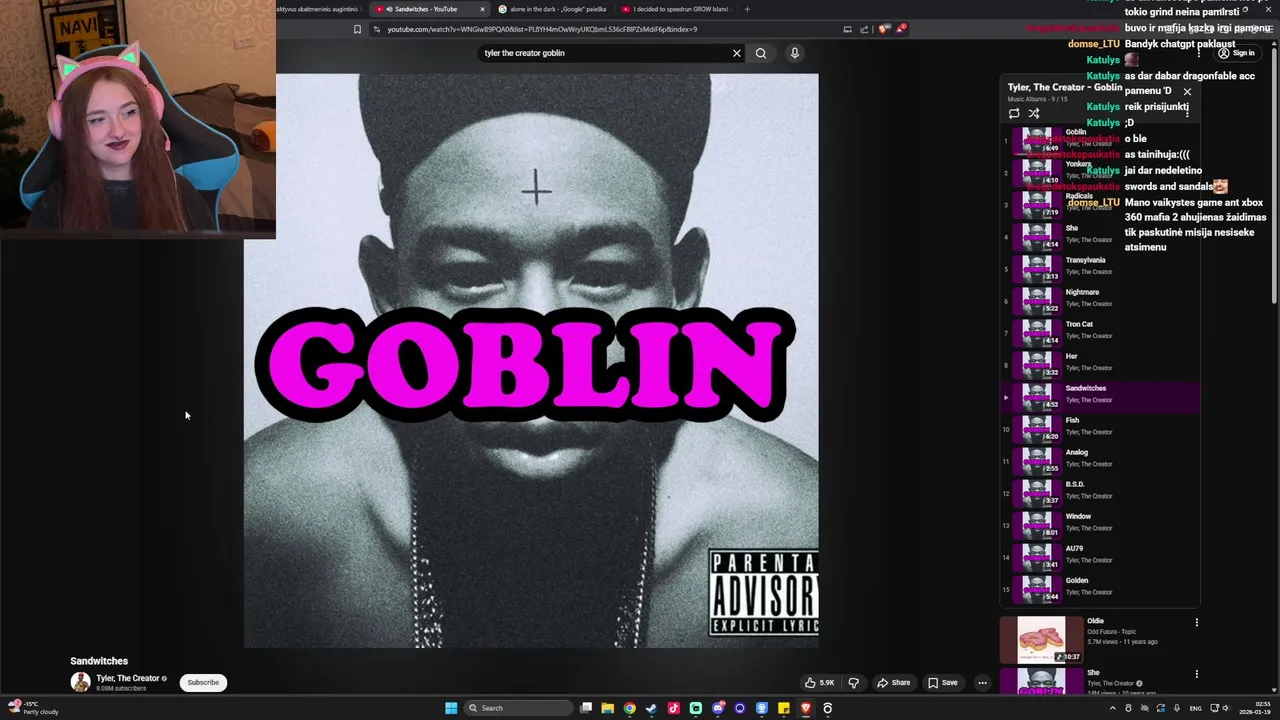Play Golden from the playlist
This screenshot has width=1280, height=720.
(x=1100, y=588)
